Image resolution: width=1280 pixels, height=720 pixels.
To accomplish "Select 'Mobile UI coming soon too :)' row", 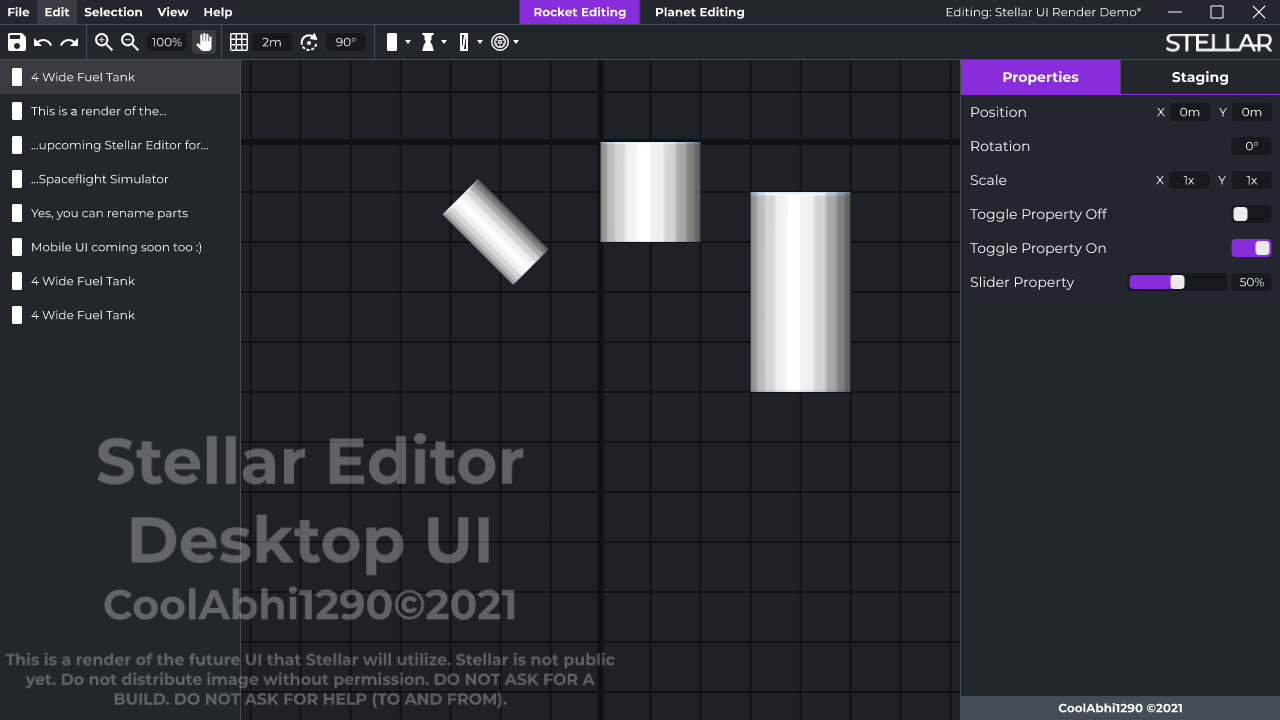I will coord(120,247).
